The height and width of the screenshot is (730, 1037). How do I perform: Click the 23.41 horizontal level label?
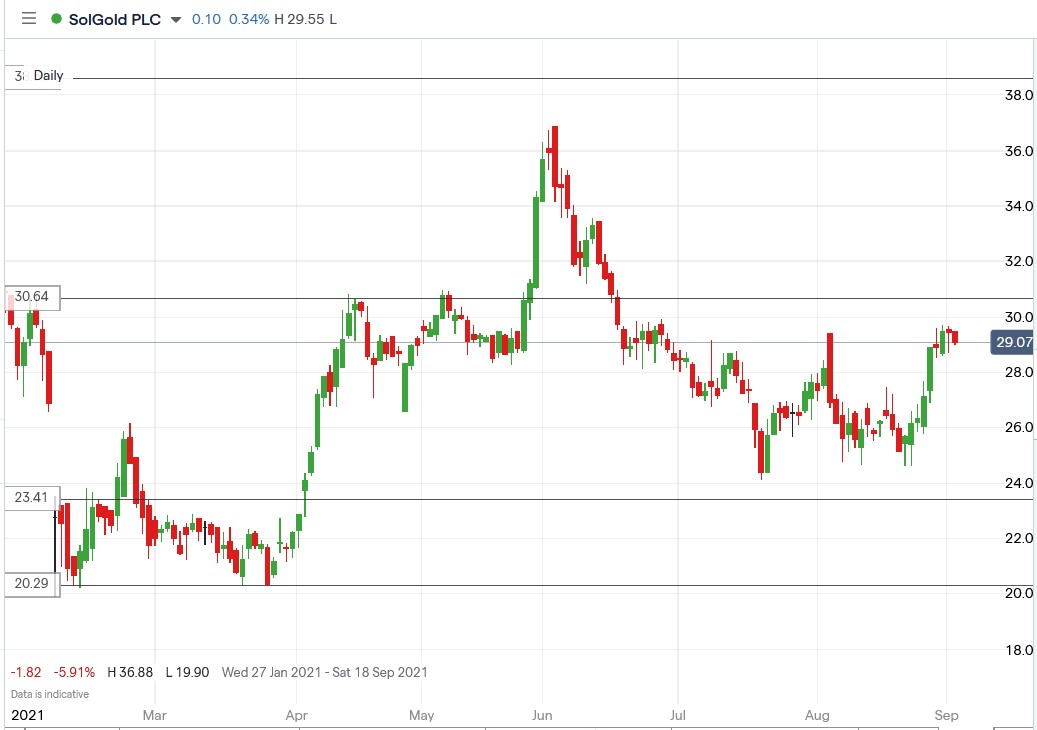click(31, 497)
